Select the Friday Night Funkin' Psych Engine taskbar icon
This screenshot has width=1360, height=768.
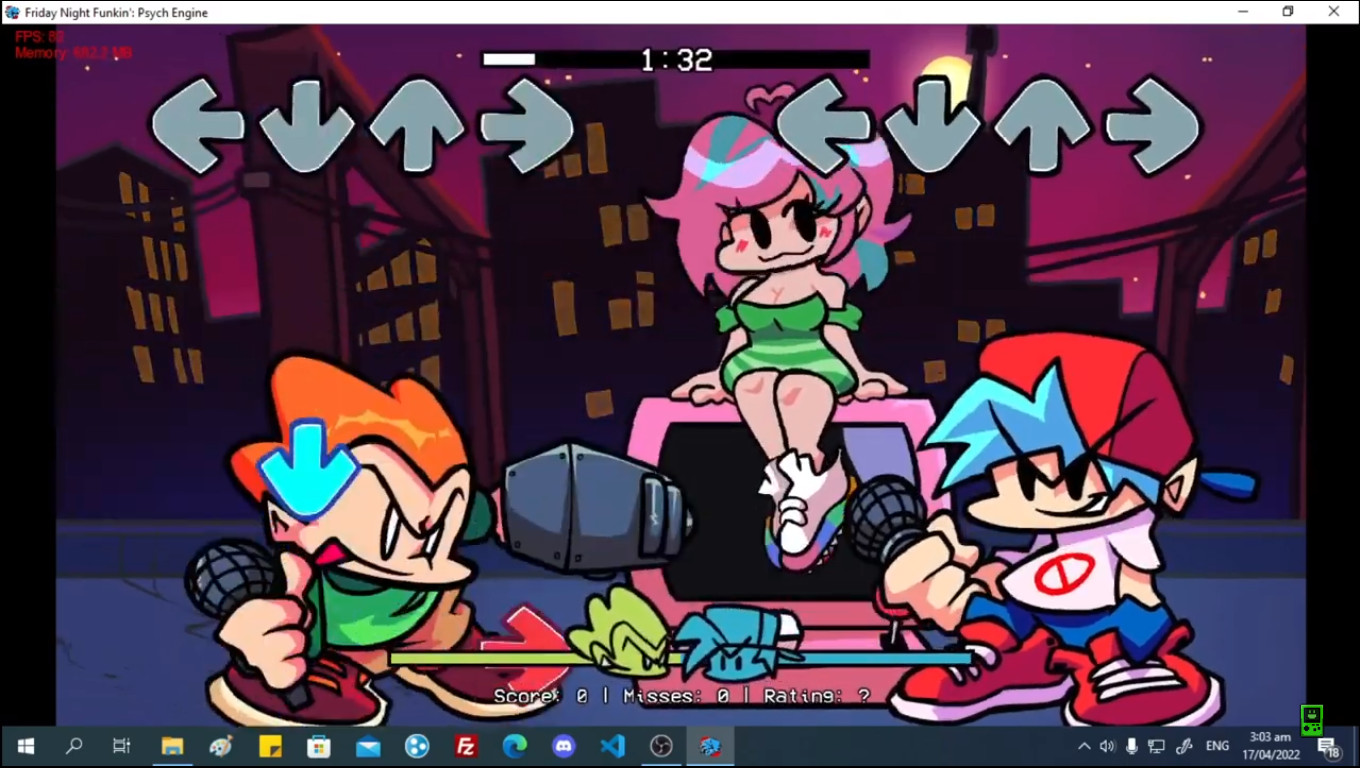[710, 745]
